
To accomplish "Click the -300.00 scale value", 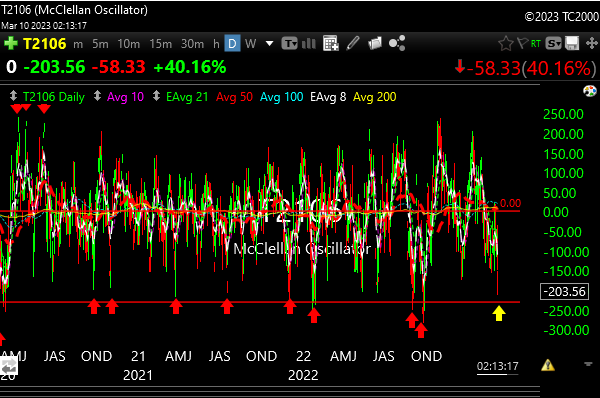I will click(567, 330).
